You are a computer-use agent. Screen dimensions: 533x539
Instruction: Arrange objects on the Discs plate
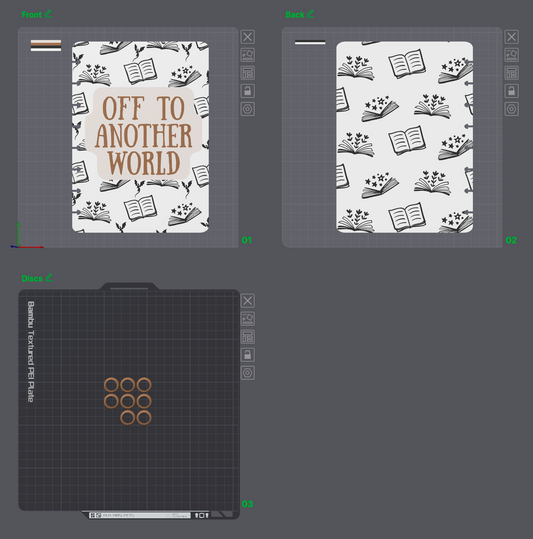coord(247,337)
